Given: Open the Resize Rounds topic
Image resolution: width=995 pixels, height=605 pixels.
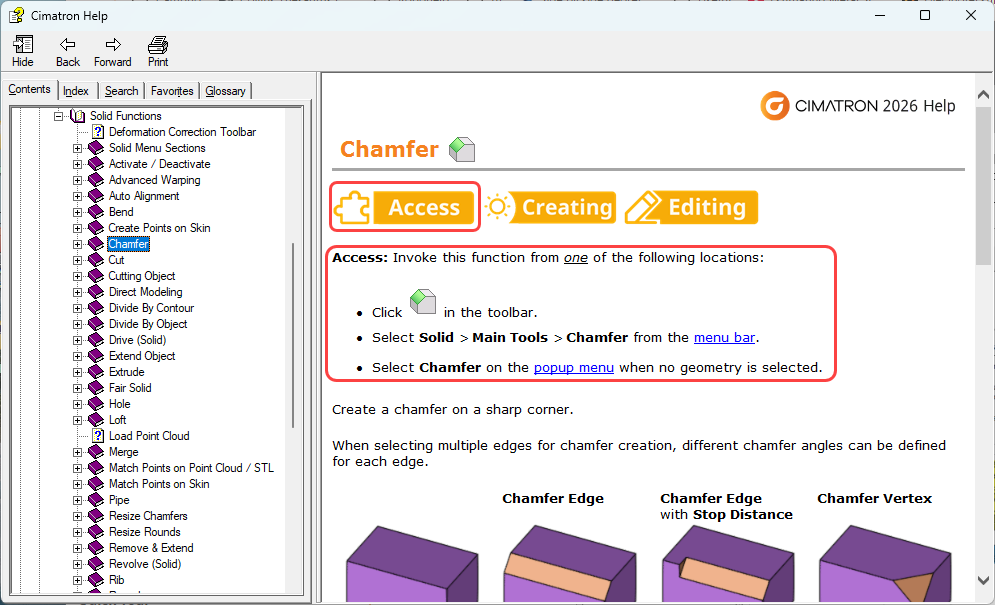Looking at the screenshot, I should [x=145, y=532].
